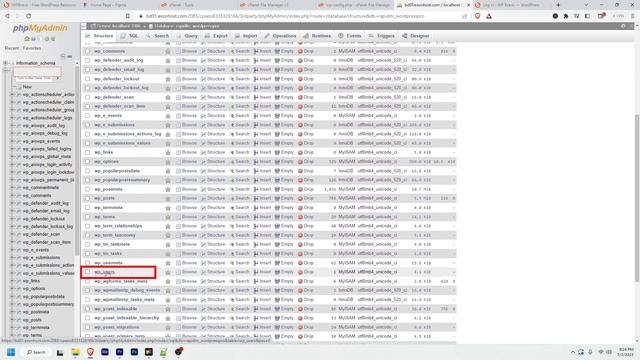Viewport: 640px width, 360px height.
Task: Check the wp_posts table checkbox
Action: point(87,198)
